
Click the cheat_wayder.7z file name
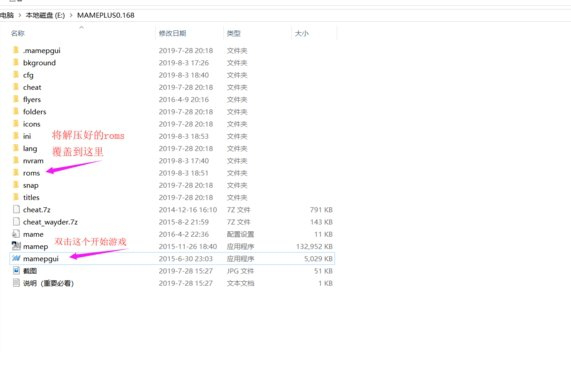point(50,222)
